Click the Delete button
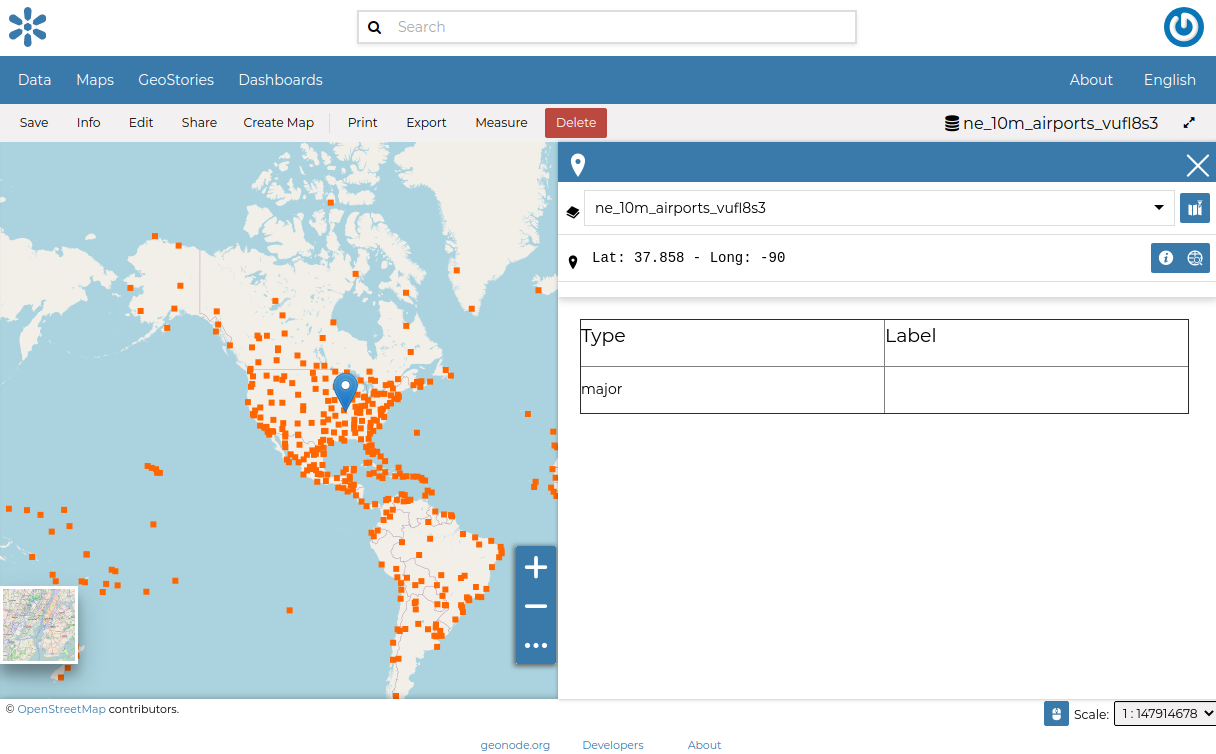 (575, 122)
